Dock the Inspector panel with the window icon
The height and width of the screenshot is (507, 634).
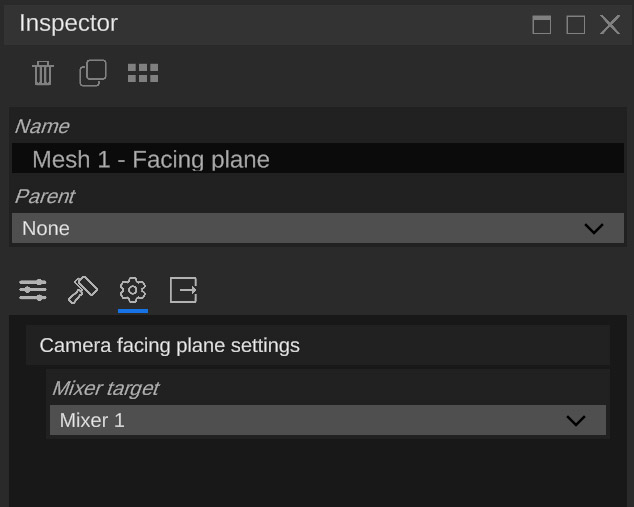(542, 25)
